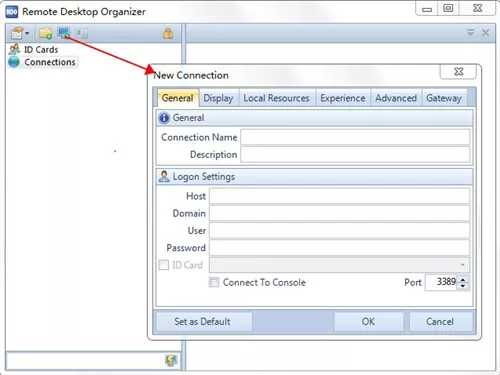Close the right pane with its X

click(485, 33)
